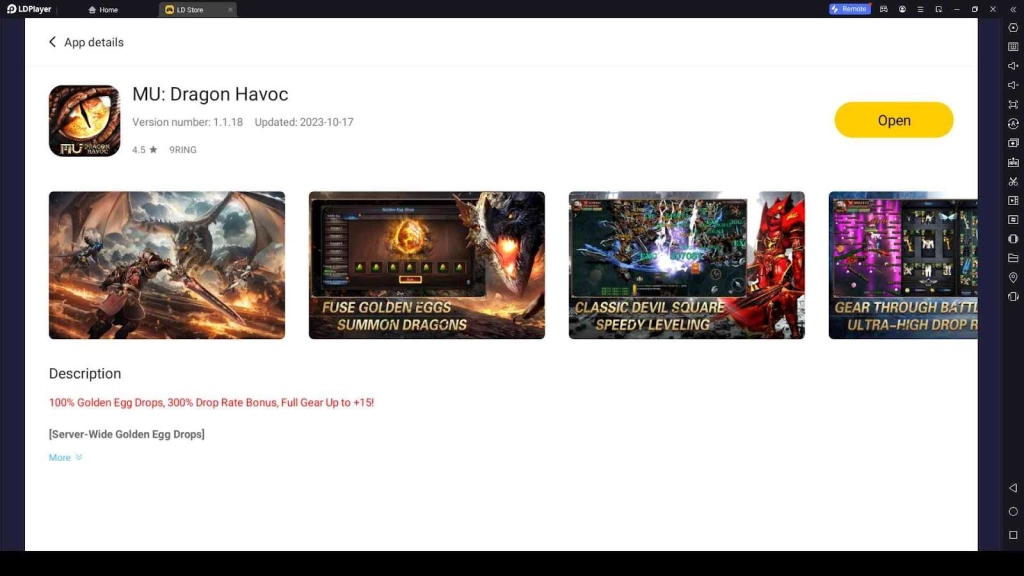Open the operation sync recorder icon
Screen dimensions: 1024x576
(1013, 123)
